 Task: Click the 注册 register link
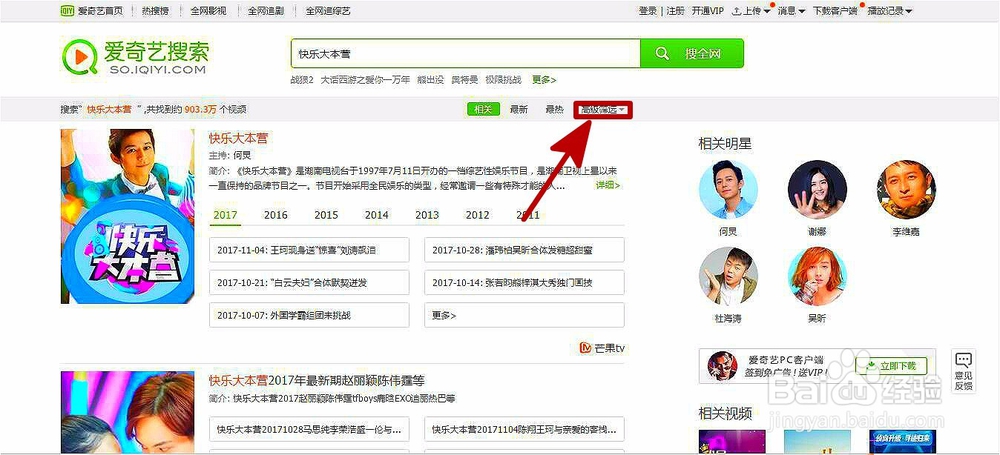click(x=675, y=11)
